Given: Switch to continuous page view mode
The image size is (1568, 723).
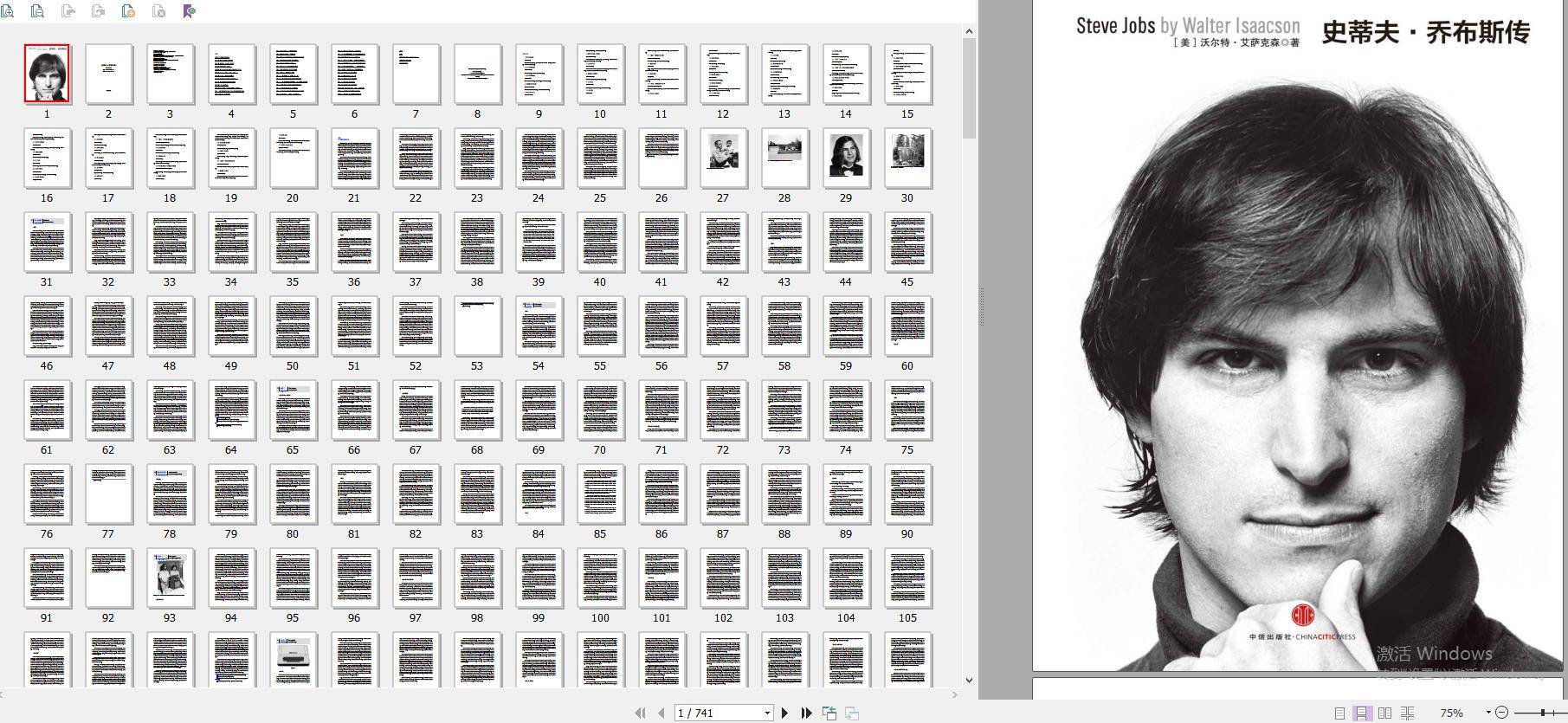Looking at the screenshot, I should tap(1362, 713).
